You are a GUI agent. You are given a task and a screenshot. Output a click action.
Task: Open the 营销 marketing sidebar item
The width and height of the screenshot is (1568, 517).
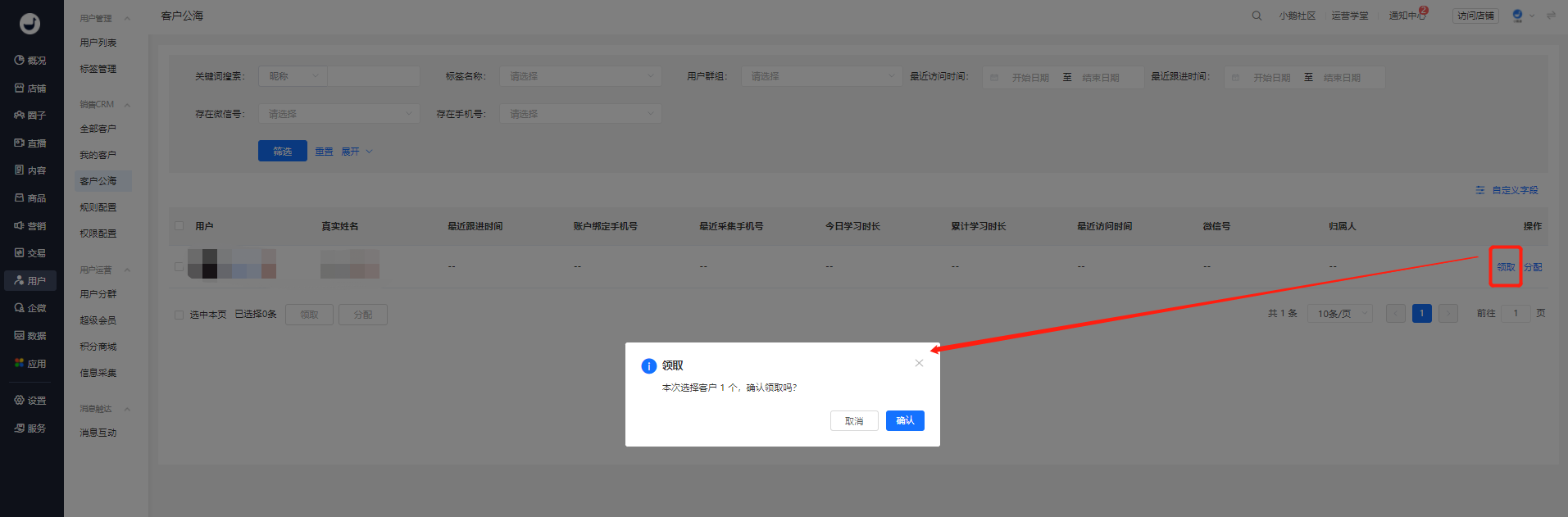pyautogui.click(x=31, y=226)
